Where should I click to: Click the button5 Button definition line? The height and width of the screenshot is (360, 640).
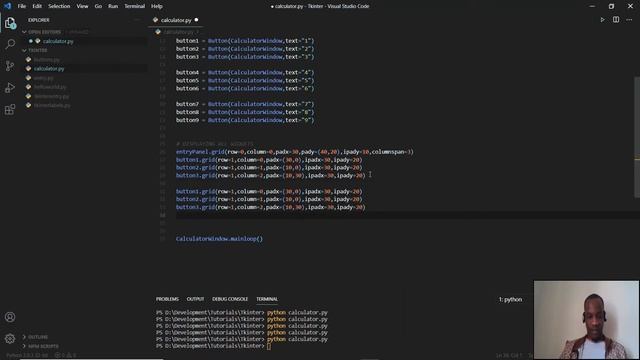click(245, 80)
